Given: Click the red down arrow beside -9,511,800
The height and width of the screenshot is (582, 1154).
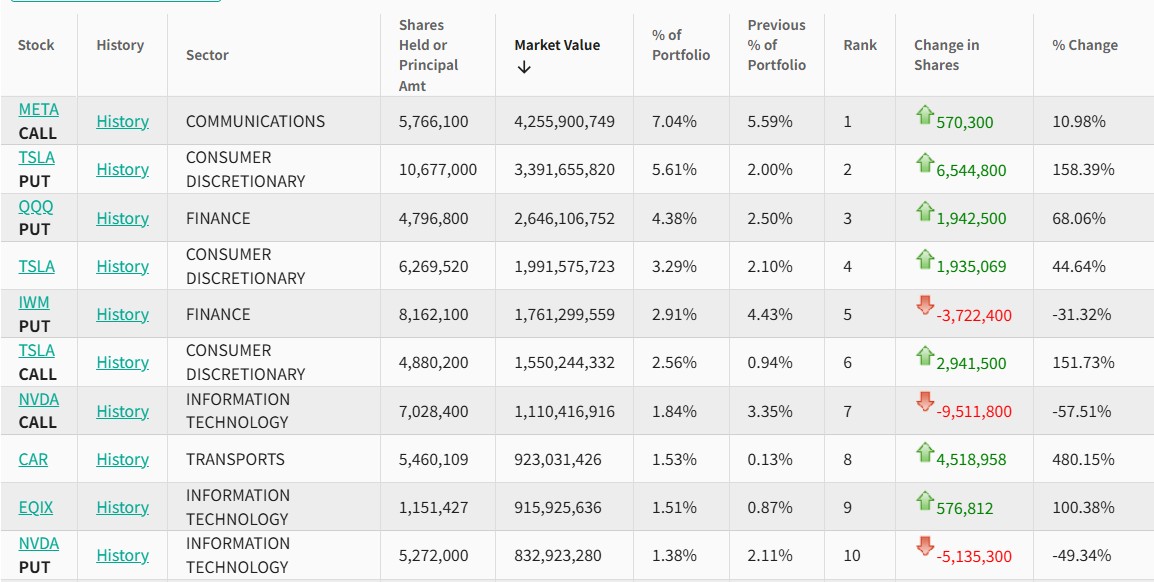Looking at the screenshot, I should tap(924, 402).
